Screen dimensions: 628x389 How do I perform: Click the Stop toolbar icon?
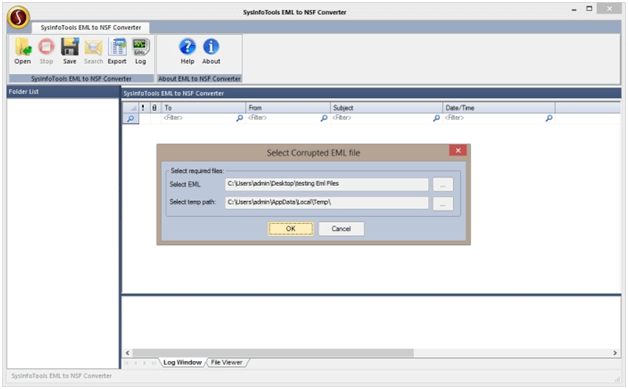point(46,51)
